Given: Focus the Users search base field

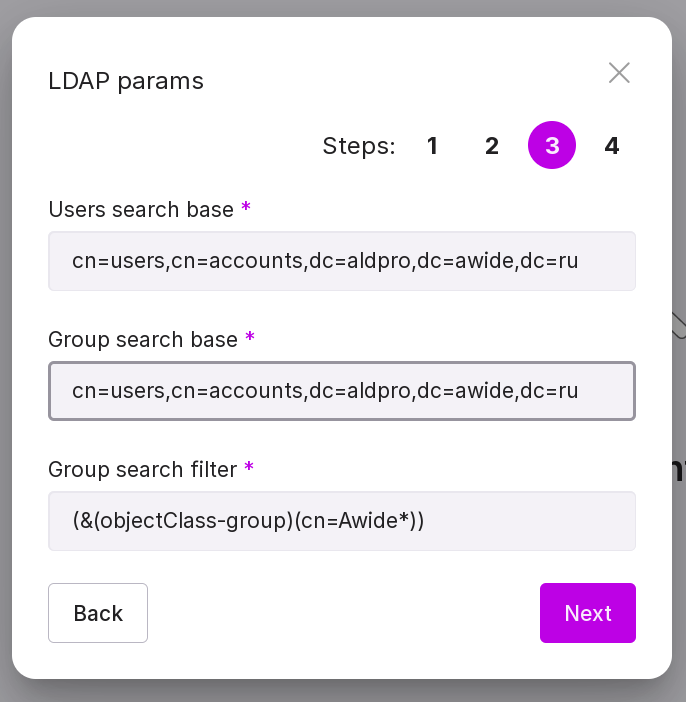Looking at the screenshot, I should point(342,261).
